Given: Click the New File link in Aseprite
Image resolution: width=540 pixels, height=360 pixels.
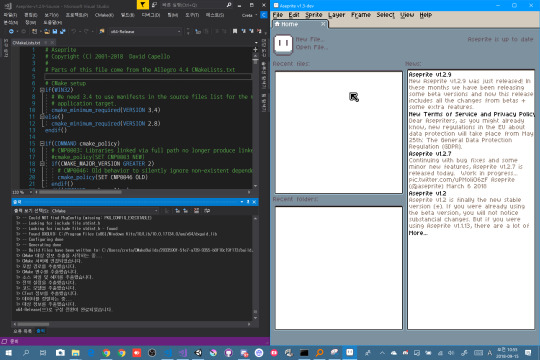Looking at the screenshot, I should tap(309, 39).
